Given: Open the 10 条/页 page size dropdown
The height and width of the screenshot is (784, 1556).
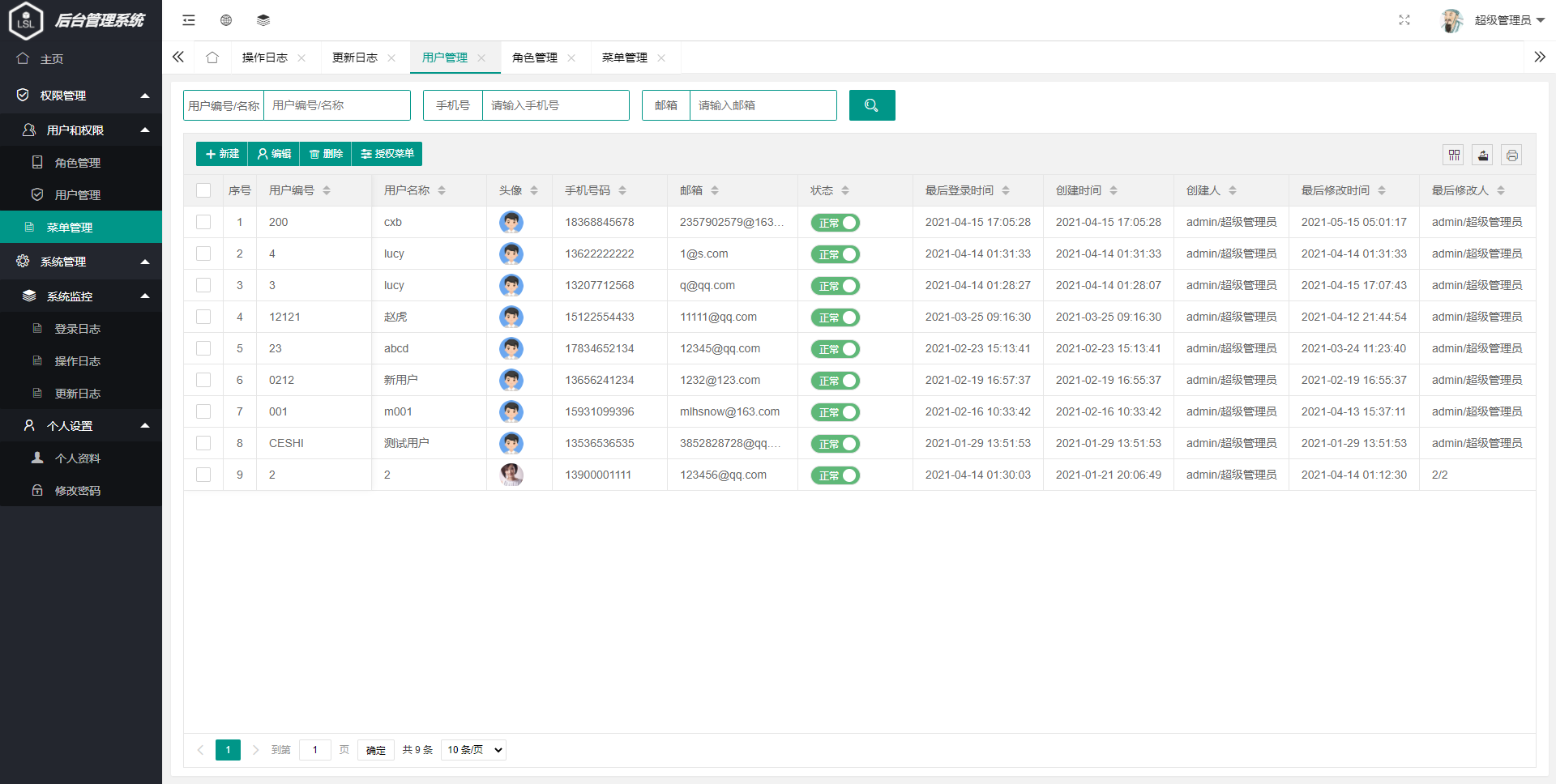Looking at the screenshot, I should coord(473,749).
